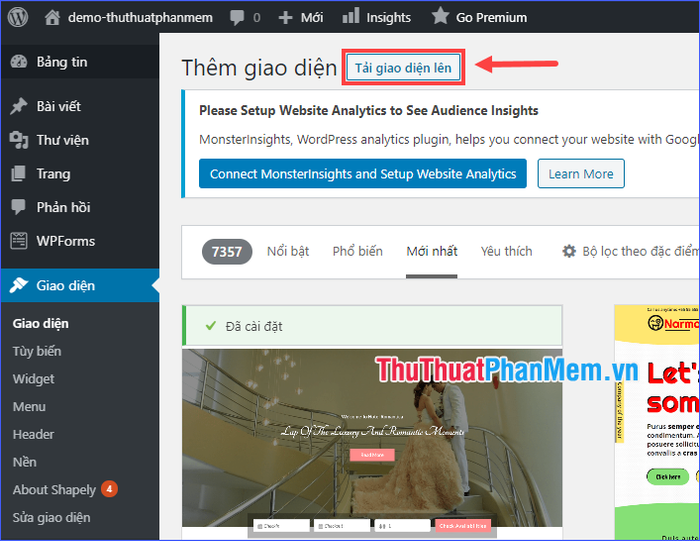
Task: Open the home icon for demo-thuthuatphanmem
Action: tap(52, 17)
